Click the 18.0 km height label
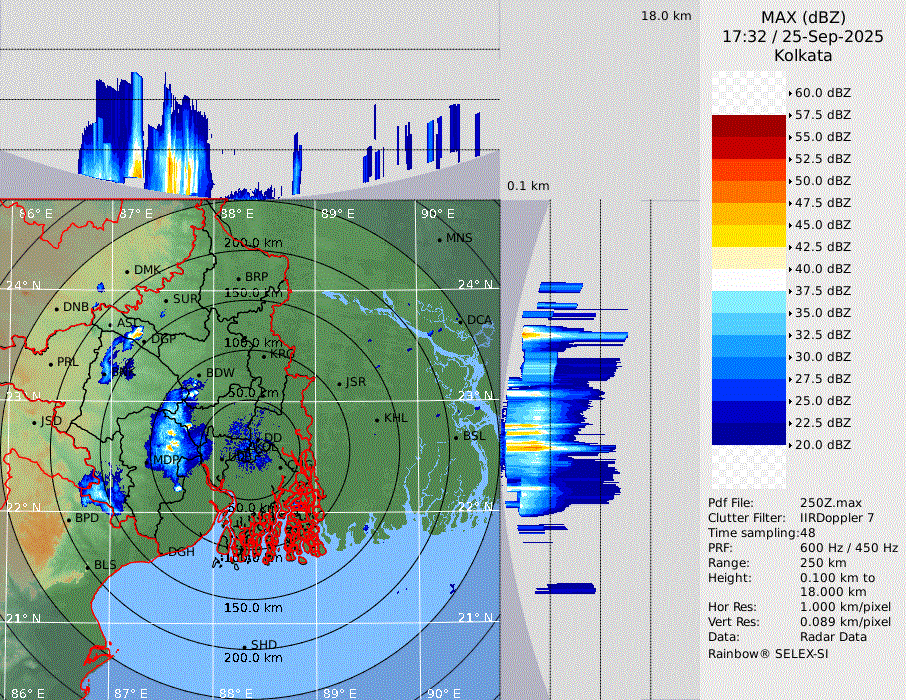906x700 pixels. point(666,16)
